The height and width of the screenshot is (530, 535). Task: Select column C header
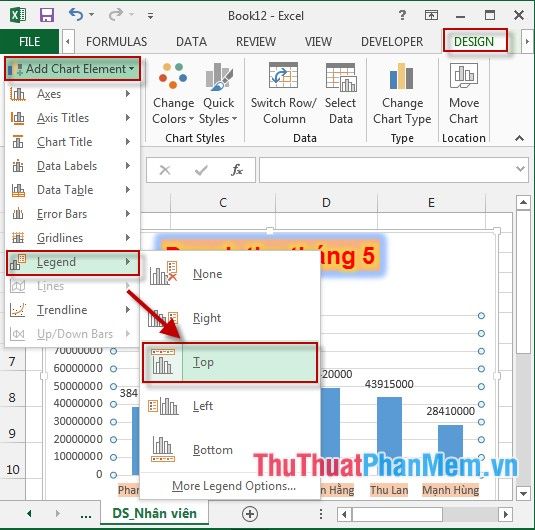point(223,203)
